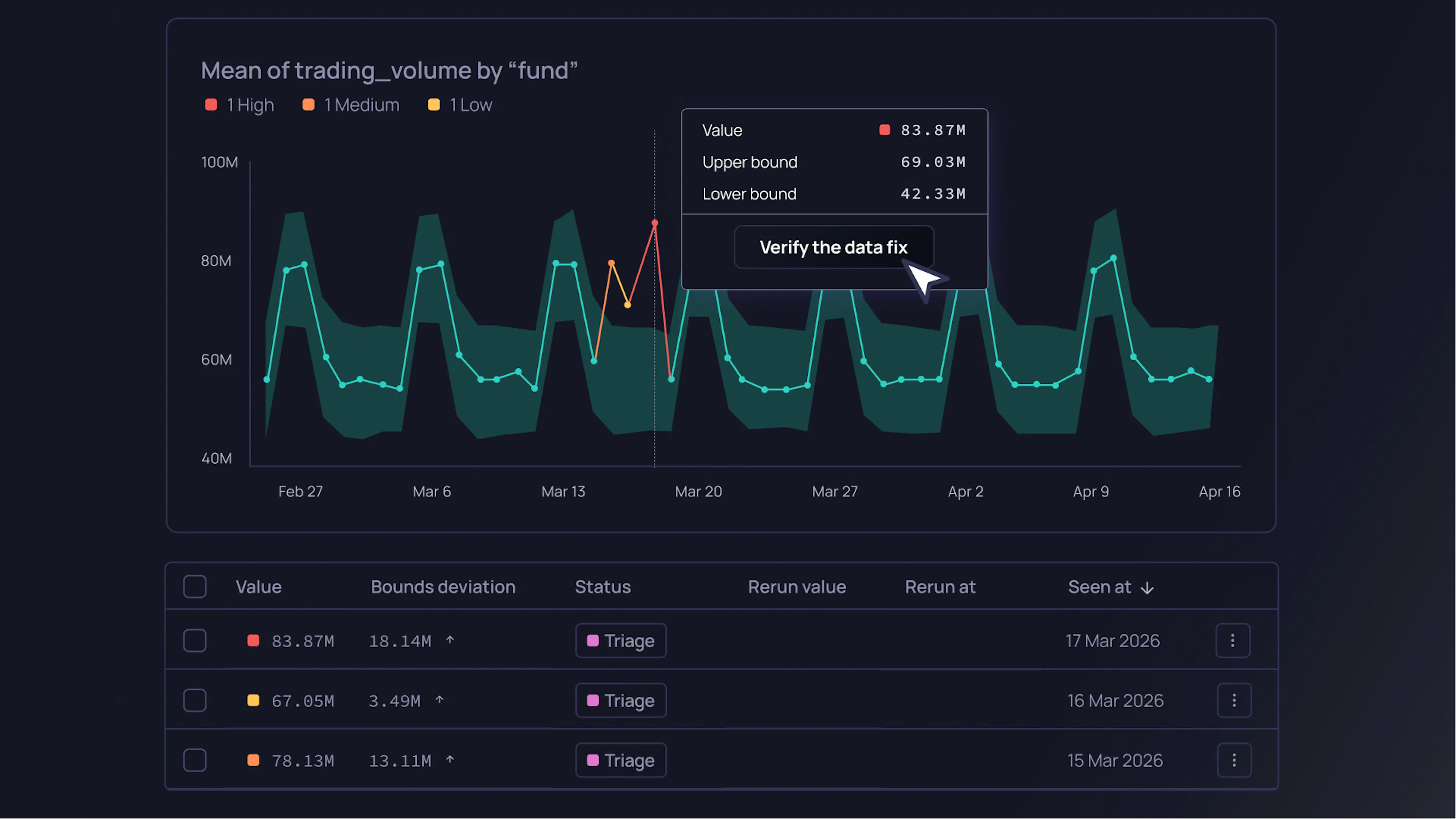This screenshot has height=819, width=1456.
Task: Click up arrow next to 13.11M deviation
Action: pyautogui.click(x=450, y=760)
